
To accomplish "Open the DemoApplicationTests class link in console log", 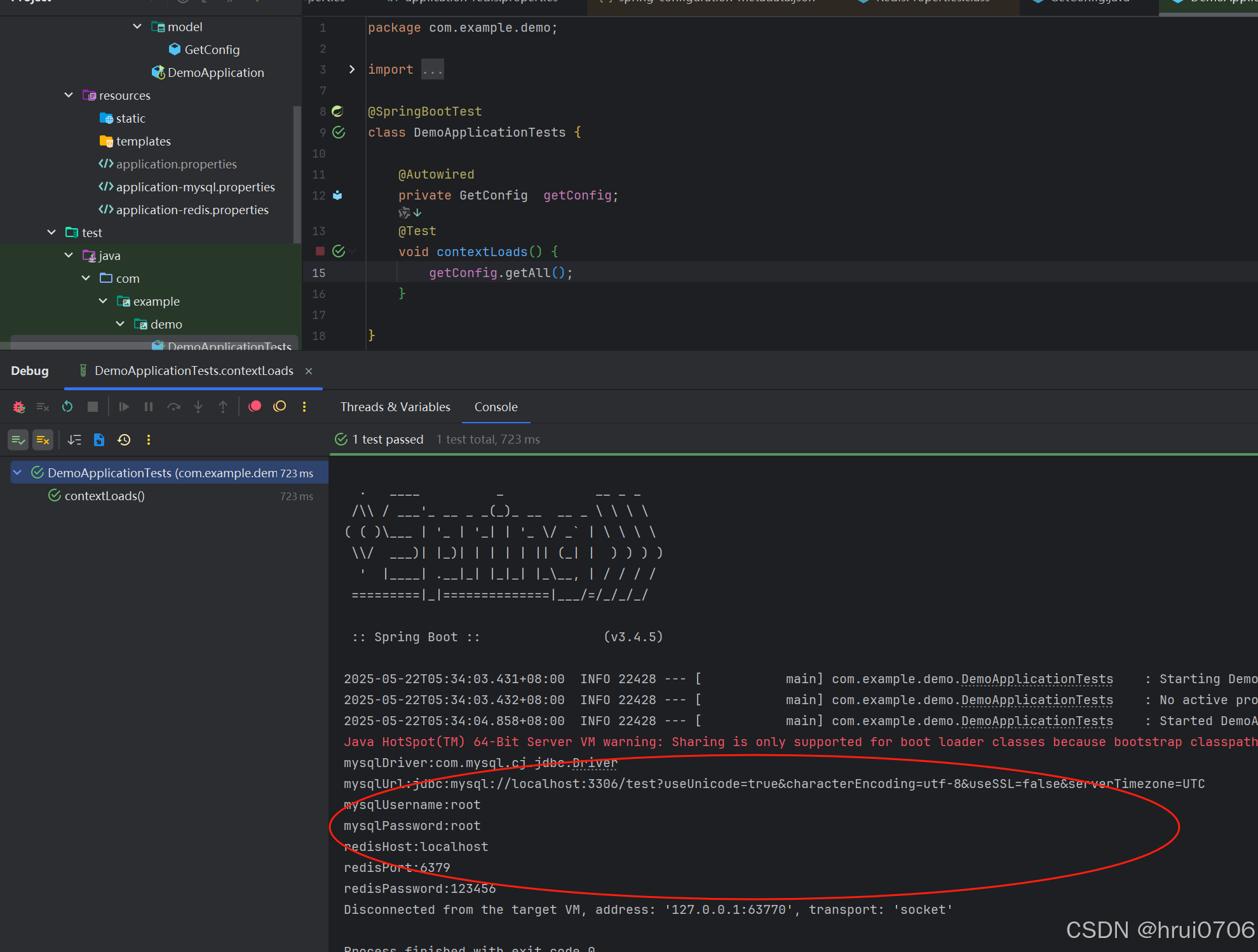I will (1037, 679).
